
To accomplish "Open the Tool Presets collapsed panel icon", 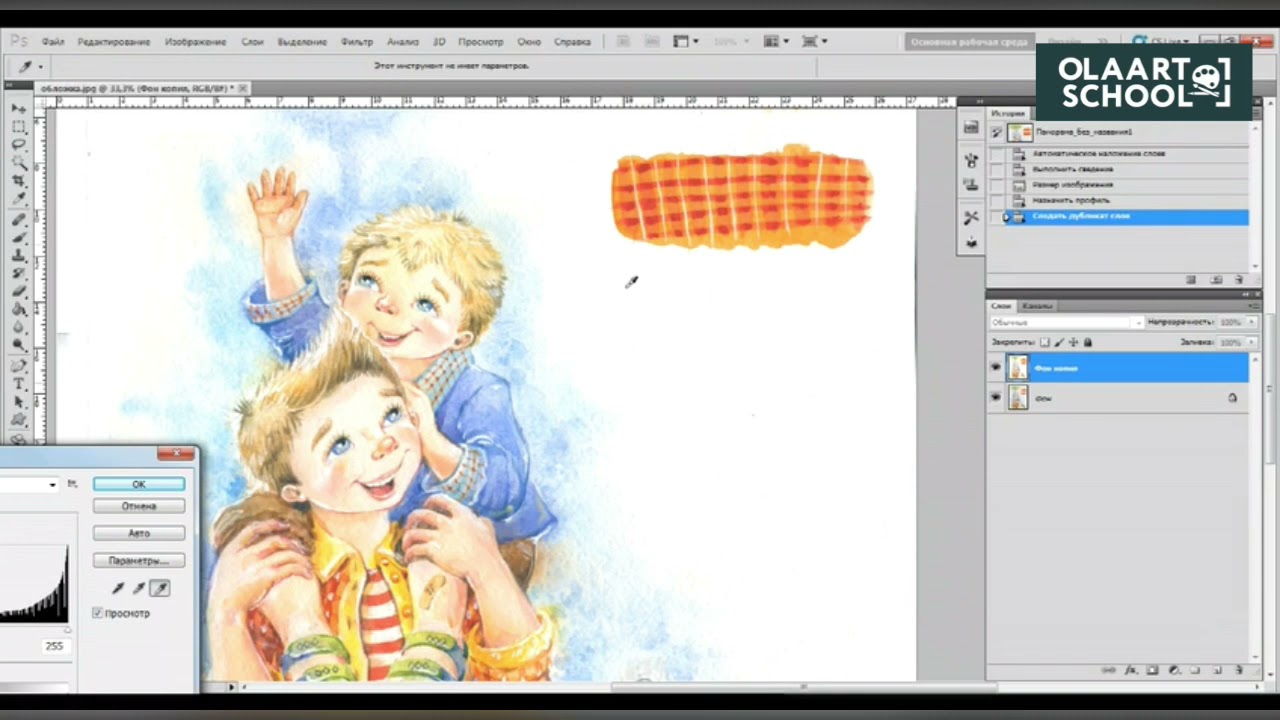I will (971, 217).
